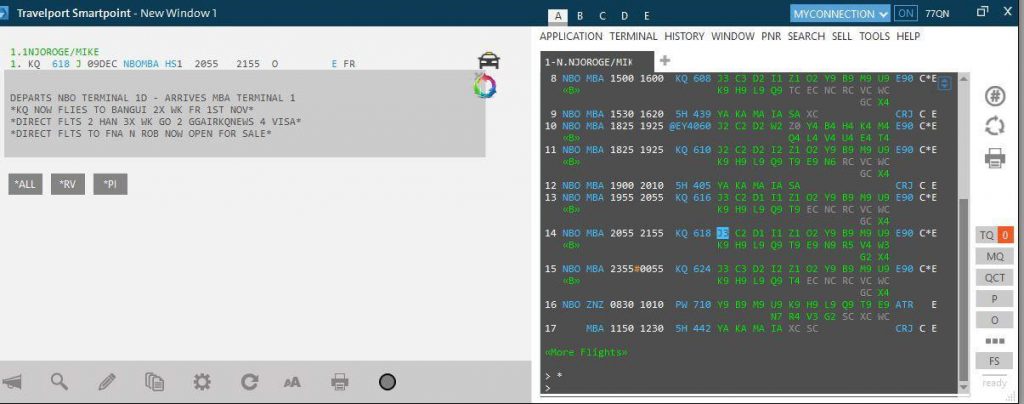Toggle the ON connection switch
The image size is (1024, 404).
click(905, 13)
